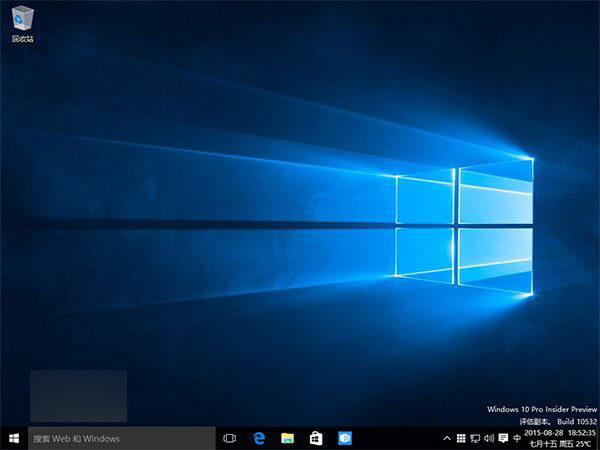Switch input method via 中 indicator
Image resolution: width=600 pixels, height=450 pixels.
(516, 438)
